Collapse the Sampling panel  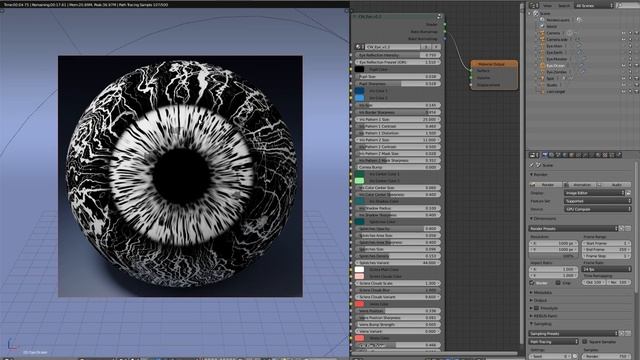tap(531, 324)
